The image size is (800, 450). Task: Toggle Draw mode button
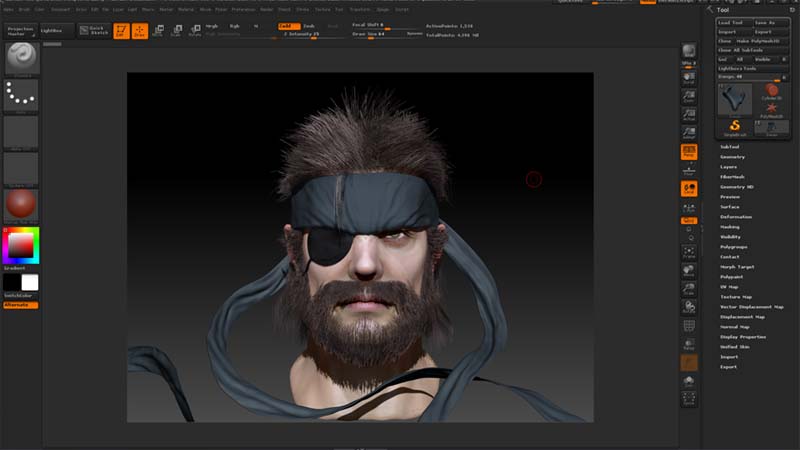pyautogui.click(x=140, y=31)
